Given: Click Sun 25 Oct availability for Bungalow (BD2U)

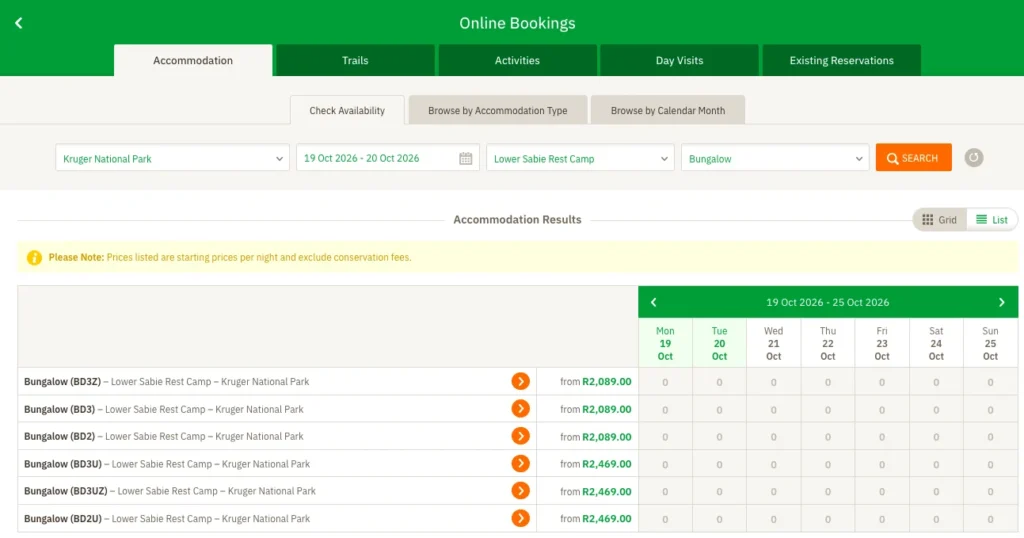Looking at the screenshot, I should point(990,519).
